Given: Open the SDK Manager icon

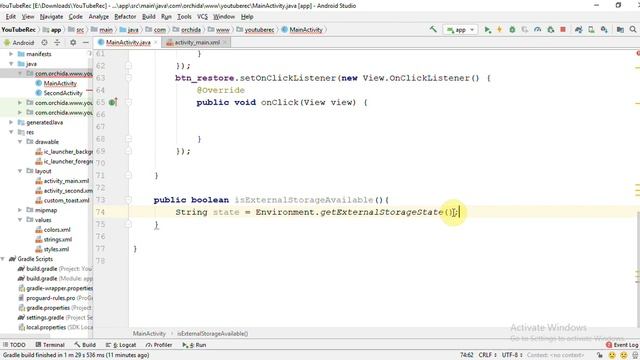Looking at the screenshot, I should [x=604, y=29].
